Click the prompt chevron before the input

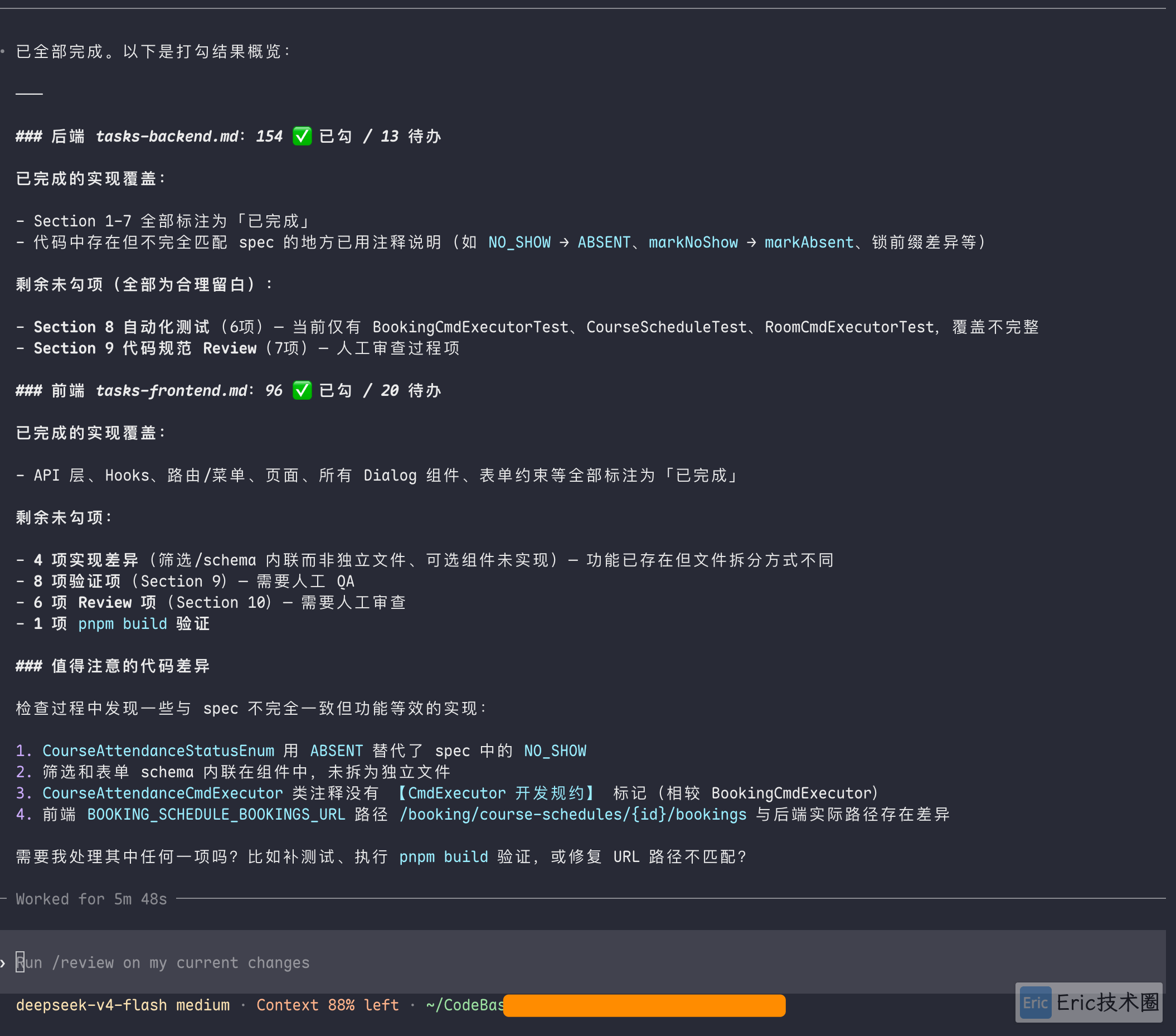[x=3, y=963]
